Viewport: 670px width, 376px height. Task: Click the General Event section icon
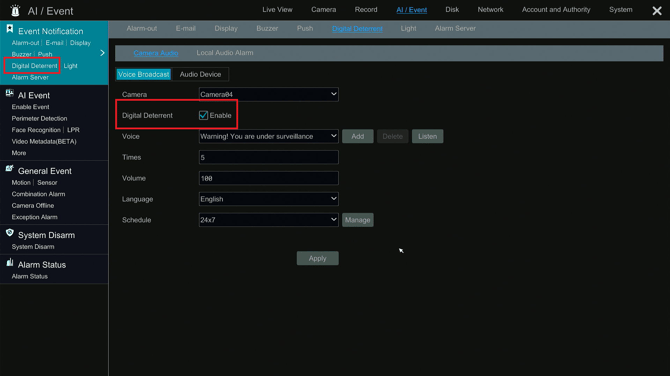point(9,169)
